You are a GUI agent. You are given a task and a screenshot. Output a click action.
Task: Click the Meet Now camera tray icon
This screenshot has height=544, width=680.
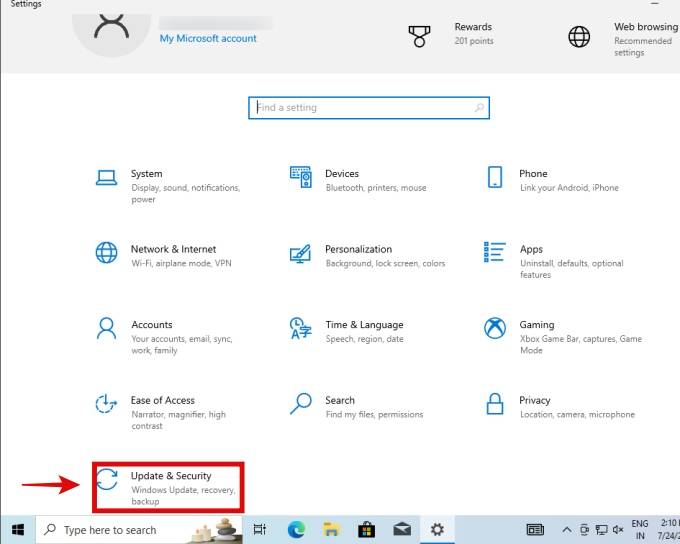pyautogui.click(x=585, y=530)
